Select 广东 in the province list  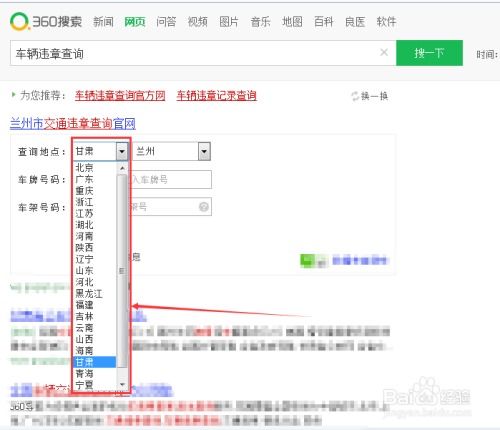point(95,179)
